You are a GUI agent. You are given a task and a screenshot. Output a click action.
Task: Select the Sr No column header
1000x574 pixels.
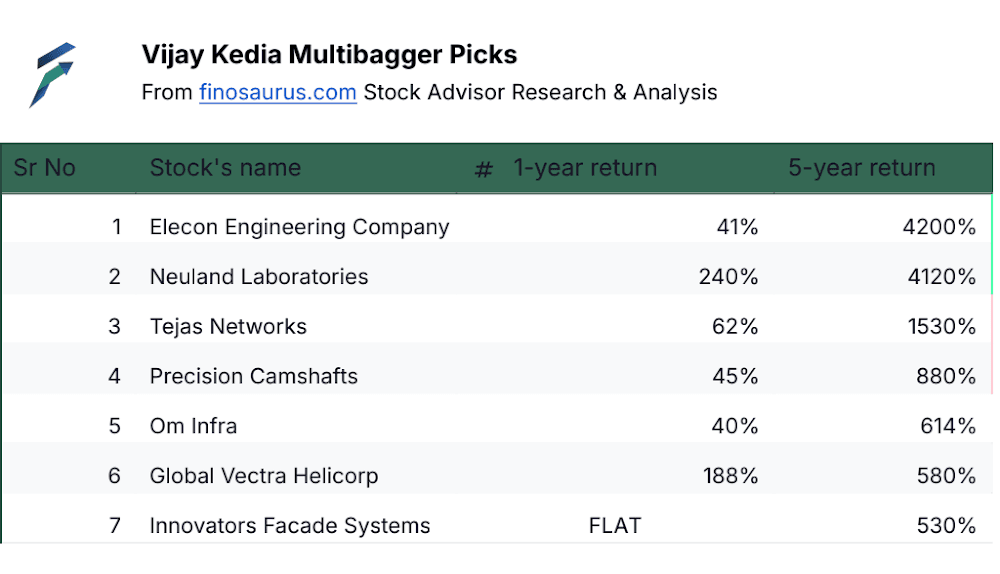[45, 168]
